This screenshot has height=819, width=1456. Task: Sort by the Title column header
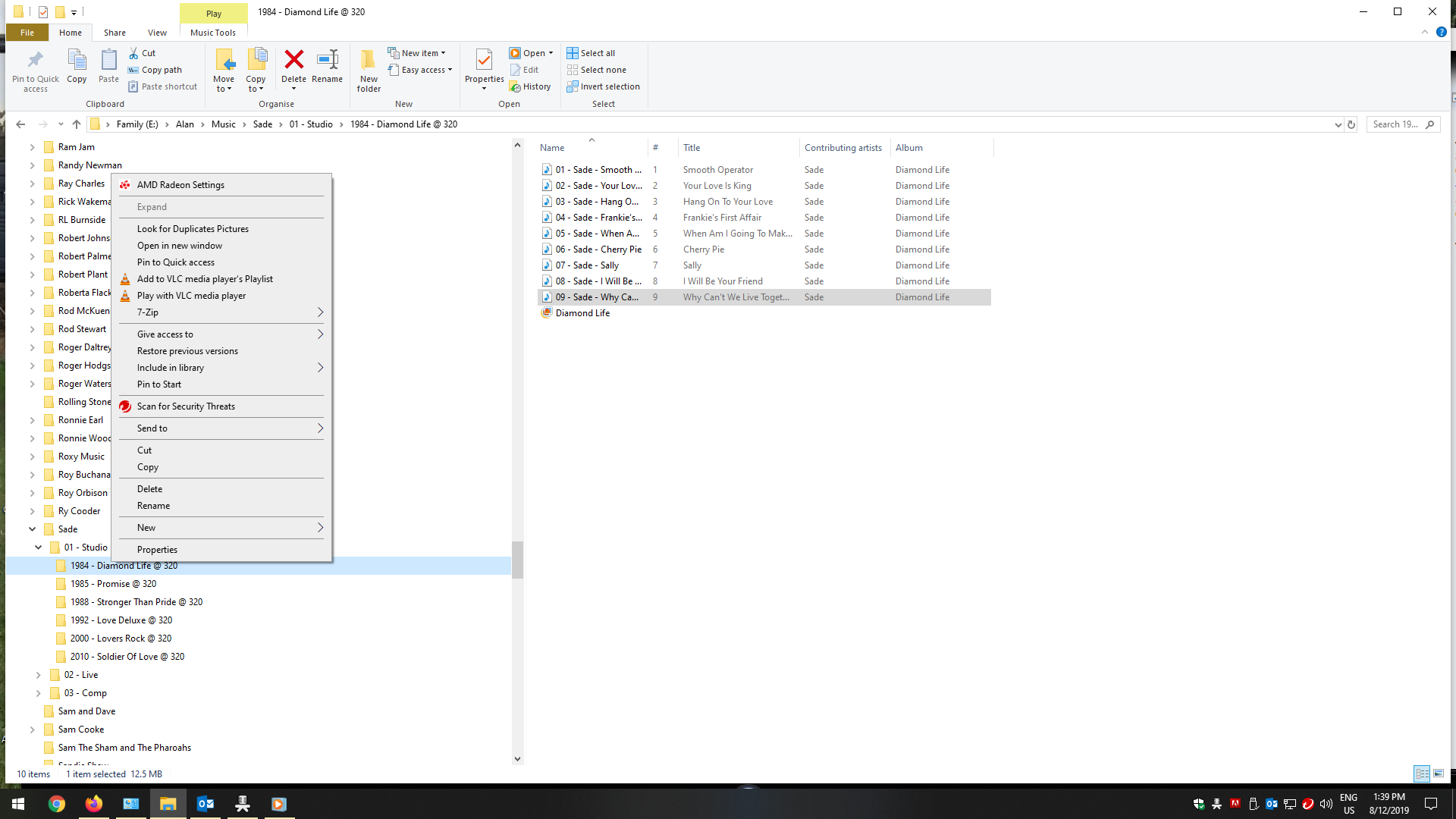click(x=738, y=148)
